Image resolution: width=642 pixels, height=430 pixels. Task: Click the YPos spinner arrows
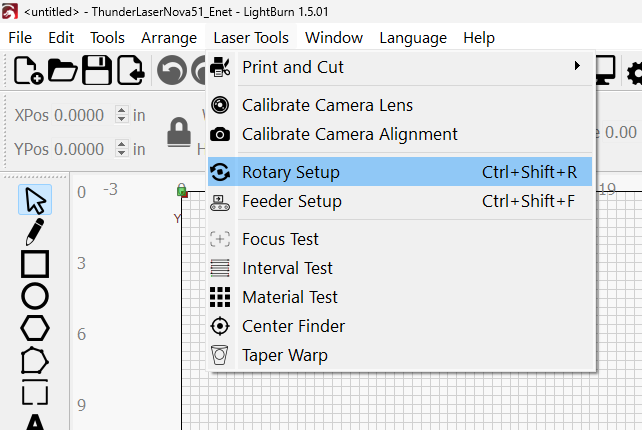coord(121,148)
